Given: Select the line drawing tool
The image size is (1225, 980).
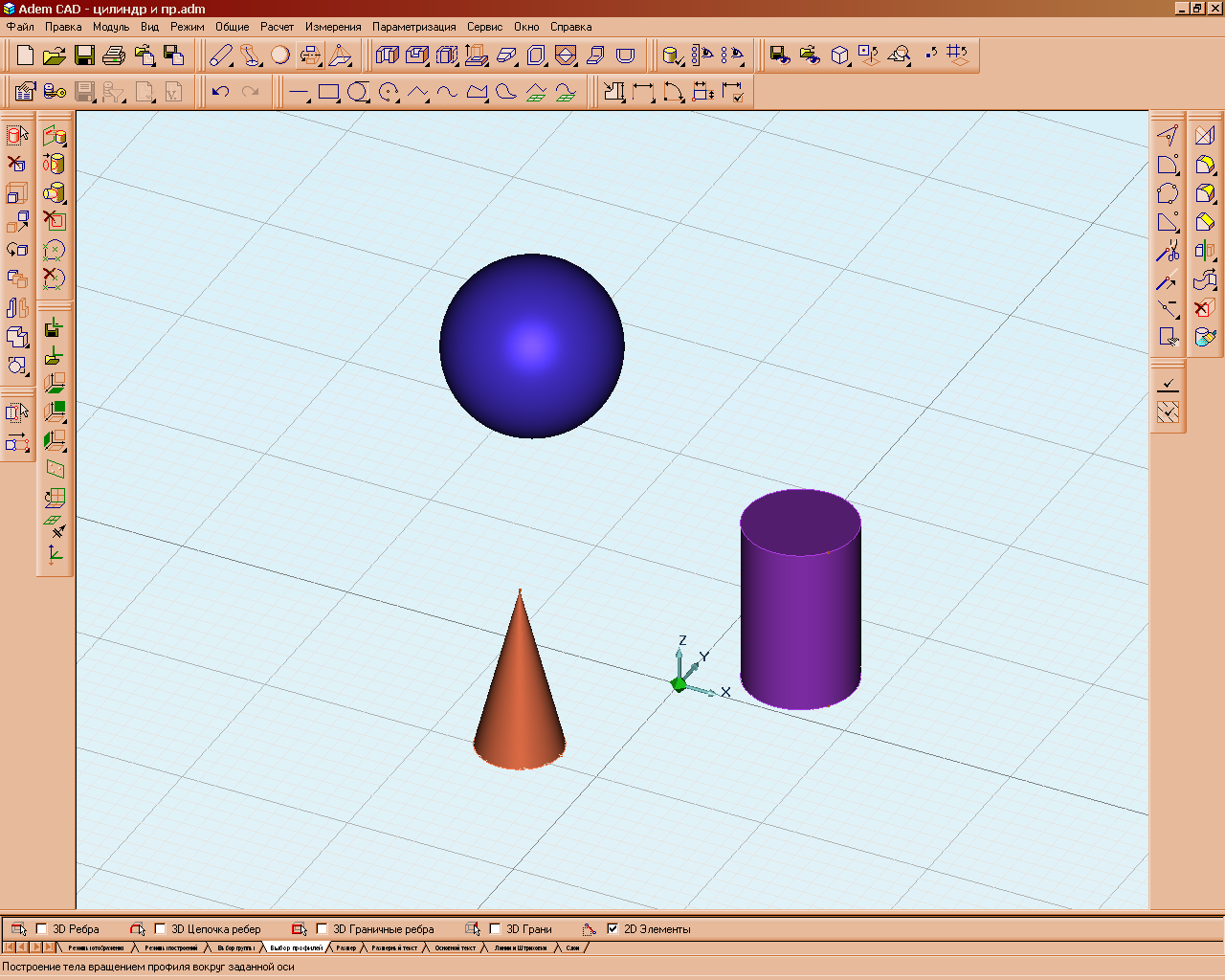Looking at the screenshot, I should 299,93.
